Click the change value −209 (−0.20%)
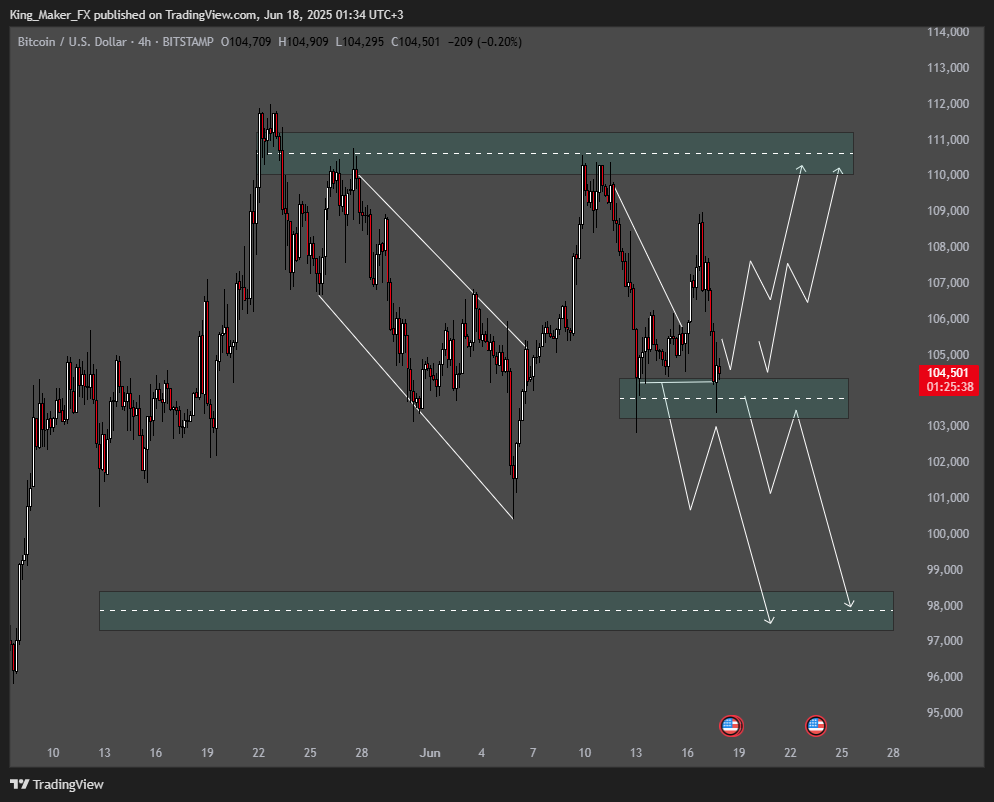This screenshot has width=994, height=802. (x=485, y=42)
